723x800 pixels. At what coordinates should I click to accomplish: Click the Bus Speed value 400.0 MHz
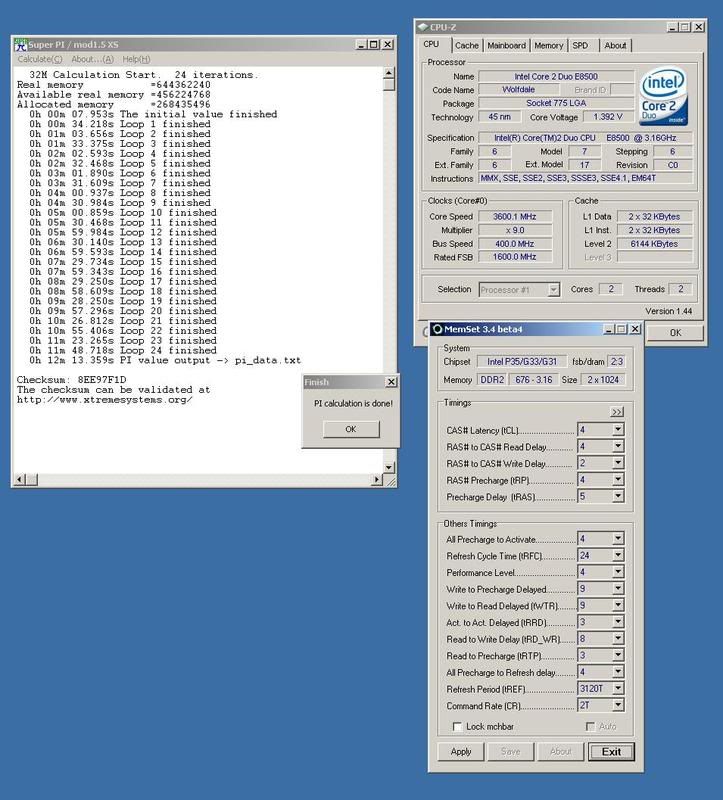(x=515, y=244)
